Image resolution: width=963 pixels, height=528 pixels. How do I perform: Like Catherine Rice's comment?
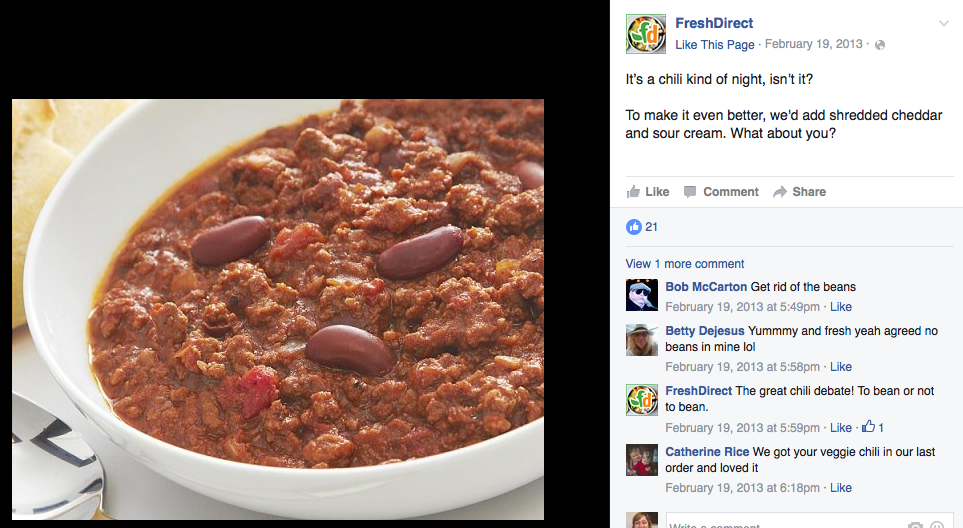(841, 487)
